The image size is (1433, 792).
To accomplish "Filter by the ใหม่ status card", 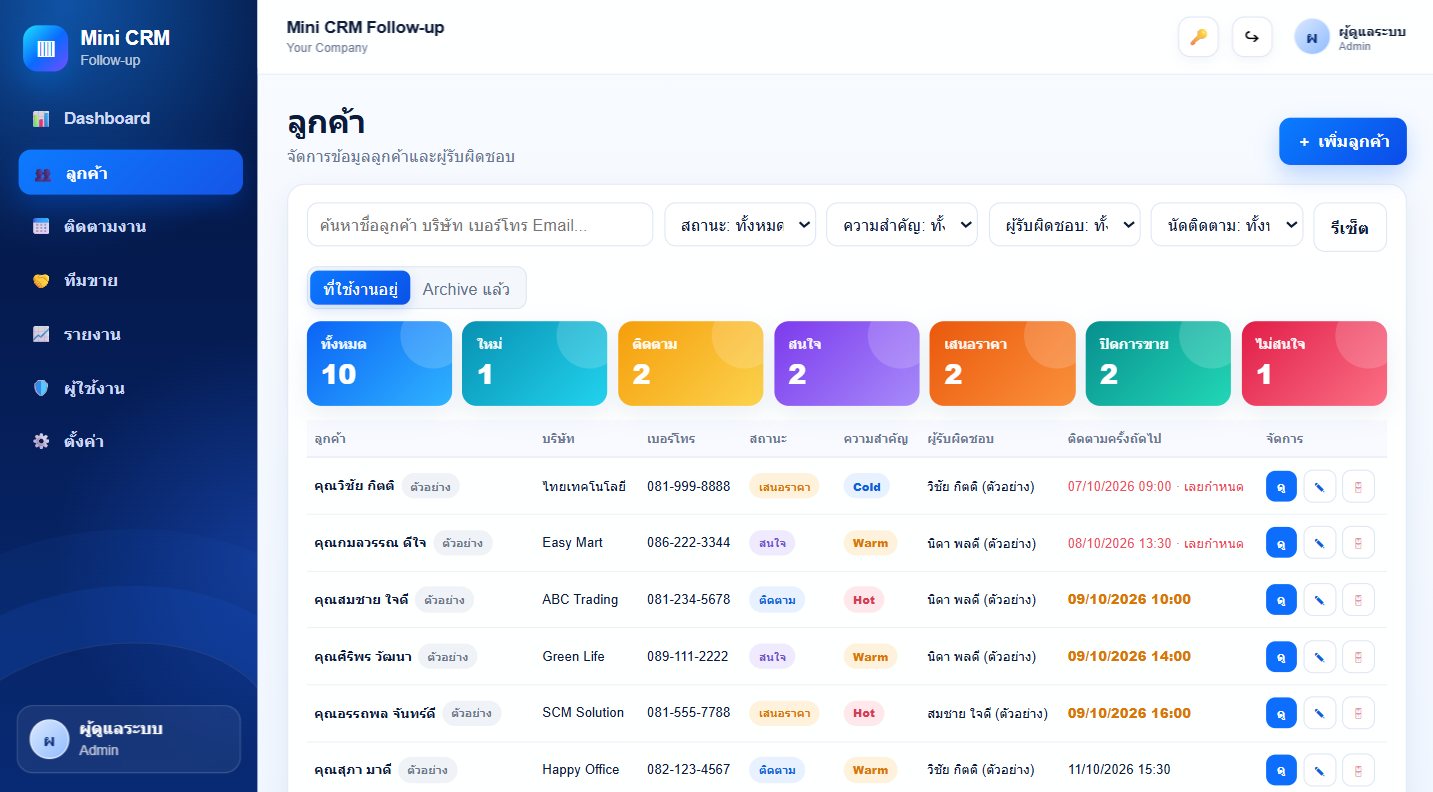I will [534, 363].
